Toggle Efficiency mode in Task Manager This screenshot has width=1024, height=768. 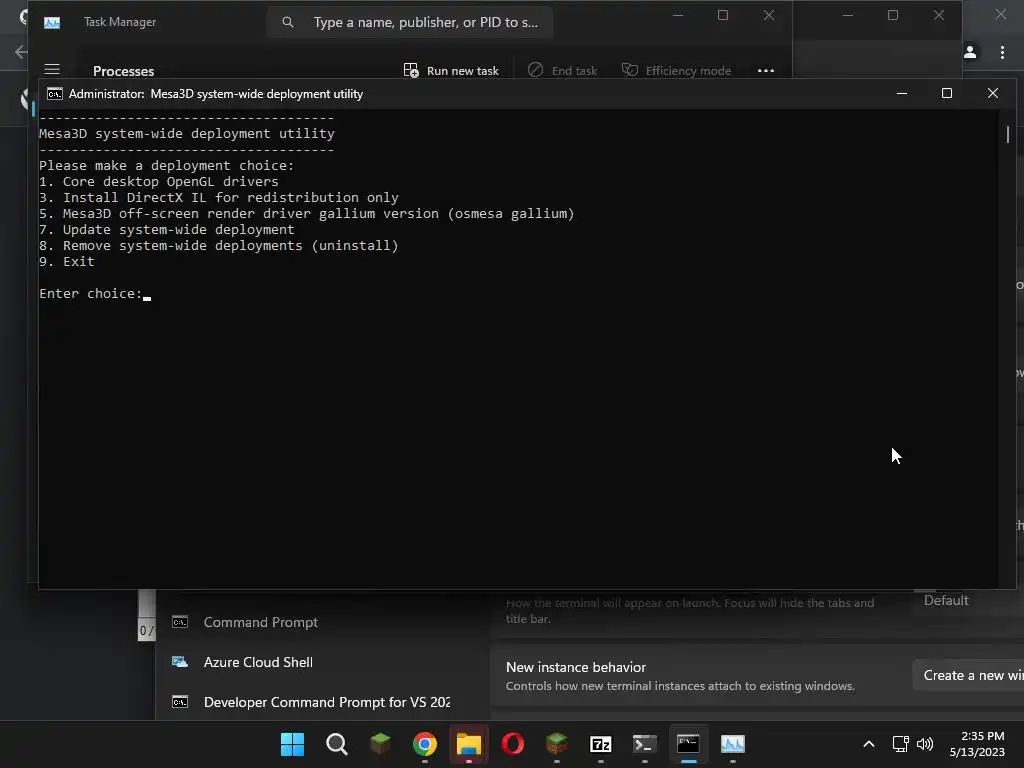point(676,71)
